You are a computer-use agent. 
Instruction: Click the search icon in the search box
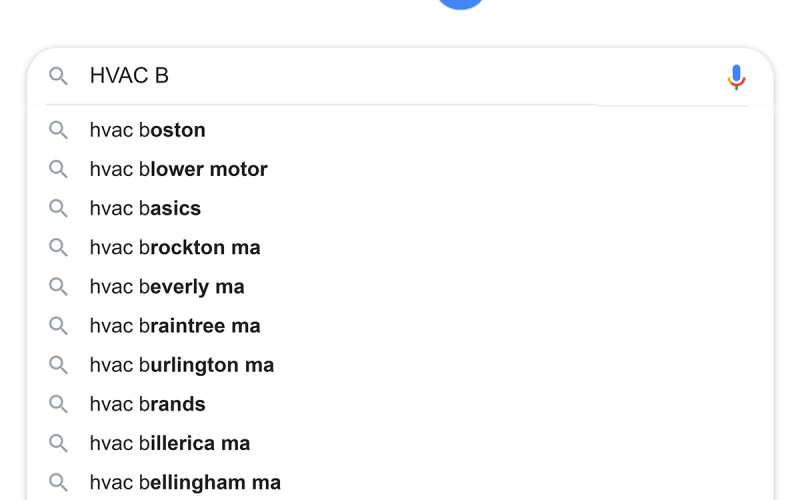click(x=59, y=76)
